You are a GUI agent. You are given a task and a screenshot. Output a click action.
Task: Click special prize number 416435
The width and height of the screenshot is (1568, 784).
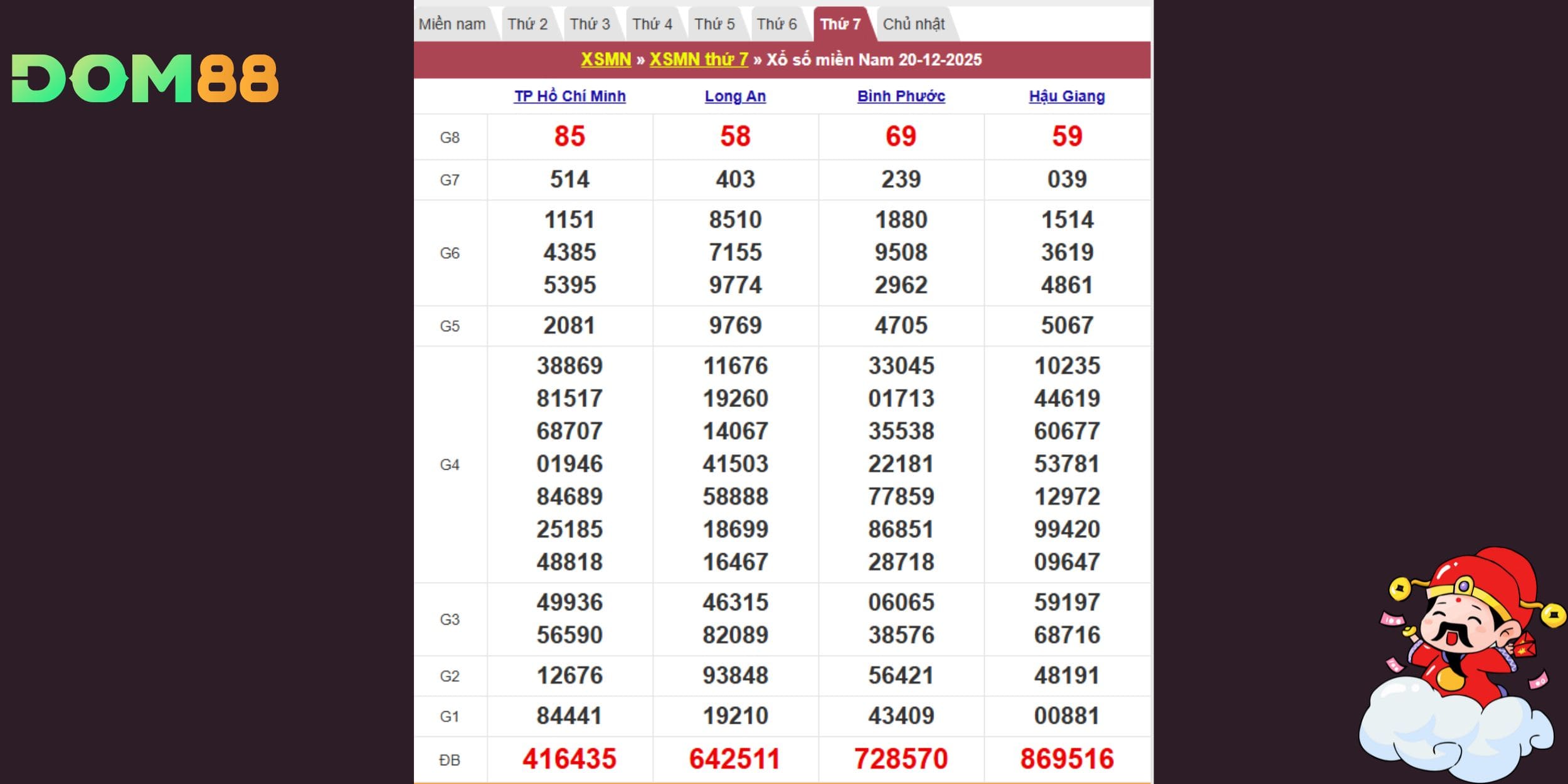tap(569, 759)
